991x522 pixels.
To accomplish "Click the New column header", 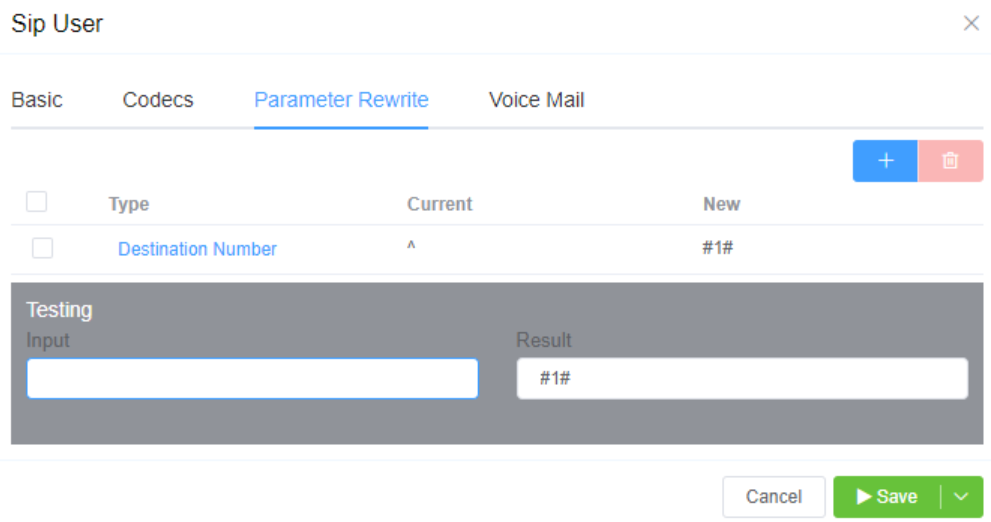I will (x=721, y=204).
